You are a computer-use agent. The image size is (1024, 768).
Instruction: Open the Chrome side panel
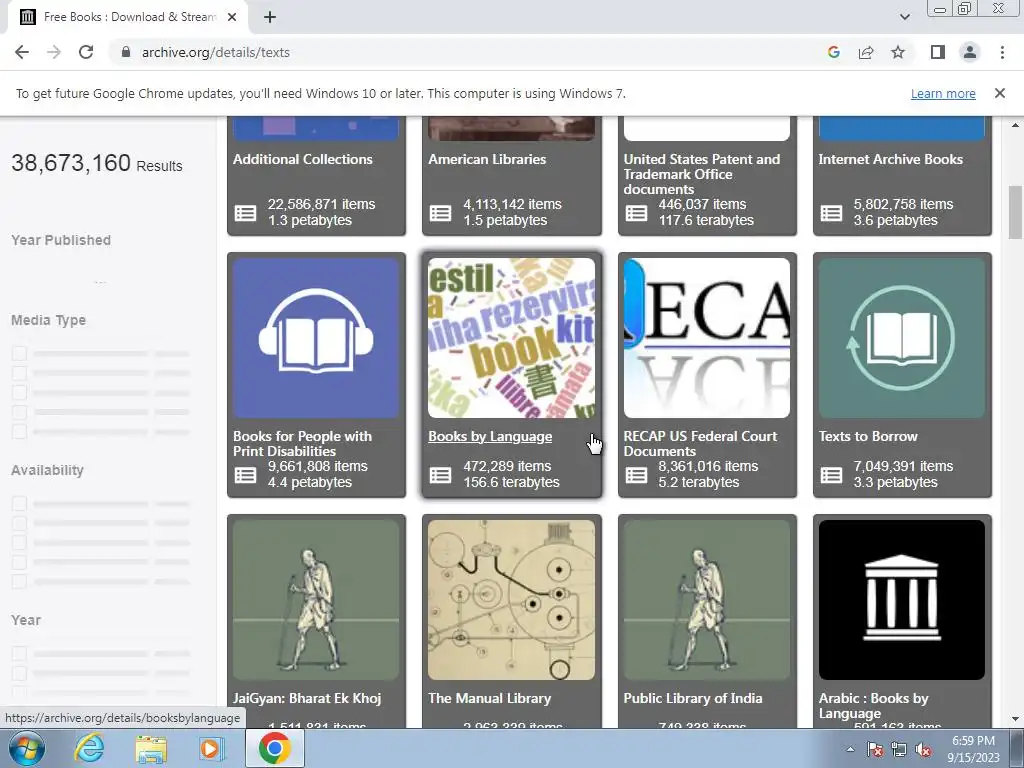pos(937,52)
